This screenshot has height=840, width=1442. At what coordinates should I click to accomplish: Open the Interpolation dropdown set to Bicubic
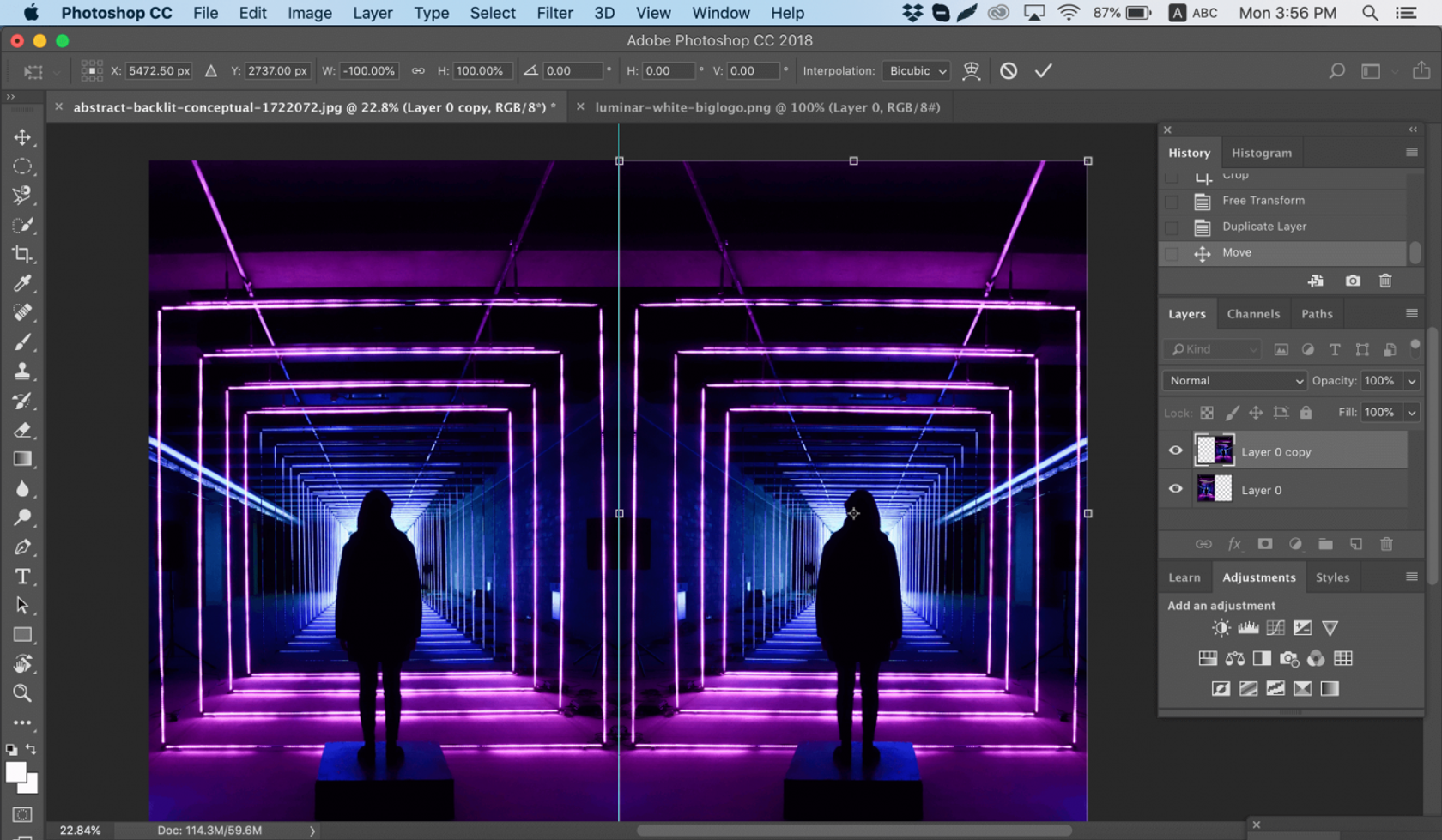pos(916,70)
